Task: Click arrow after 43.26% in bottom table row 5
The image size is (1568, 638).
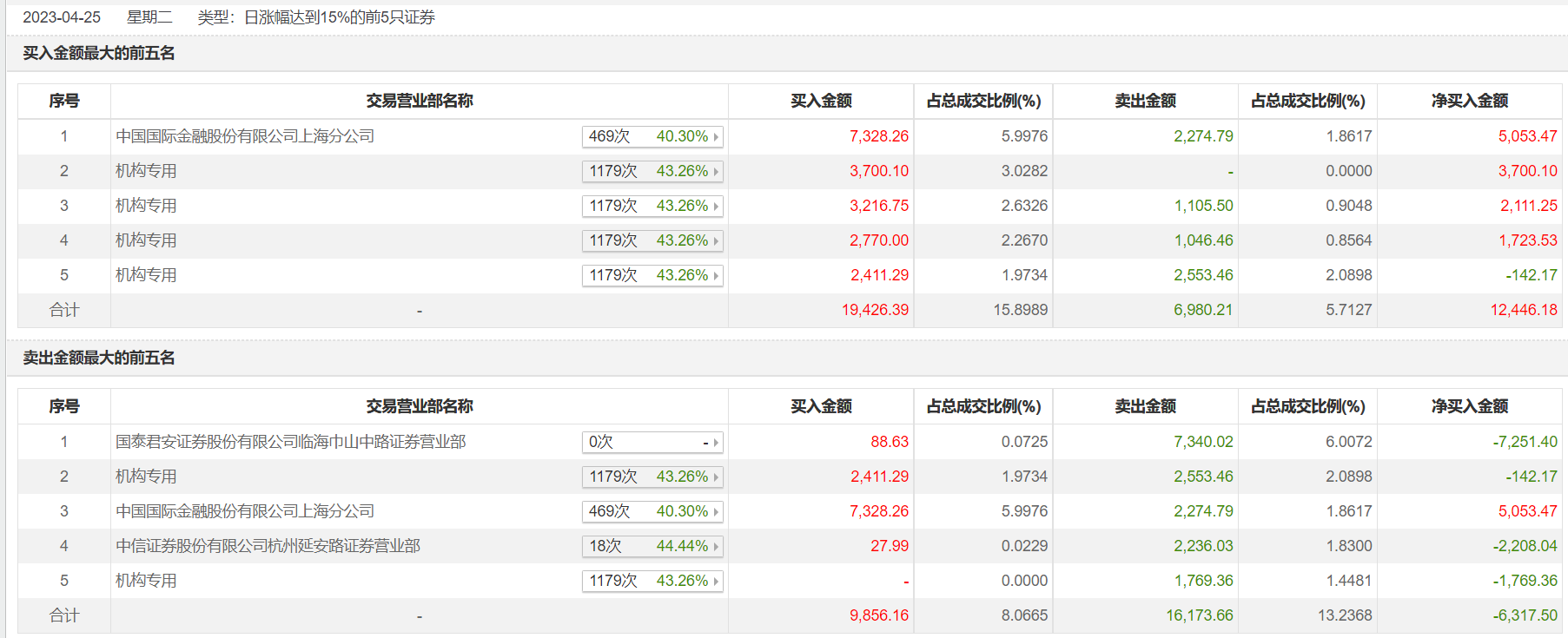Action: pyautogui.click(x=716, y=582)
